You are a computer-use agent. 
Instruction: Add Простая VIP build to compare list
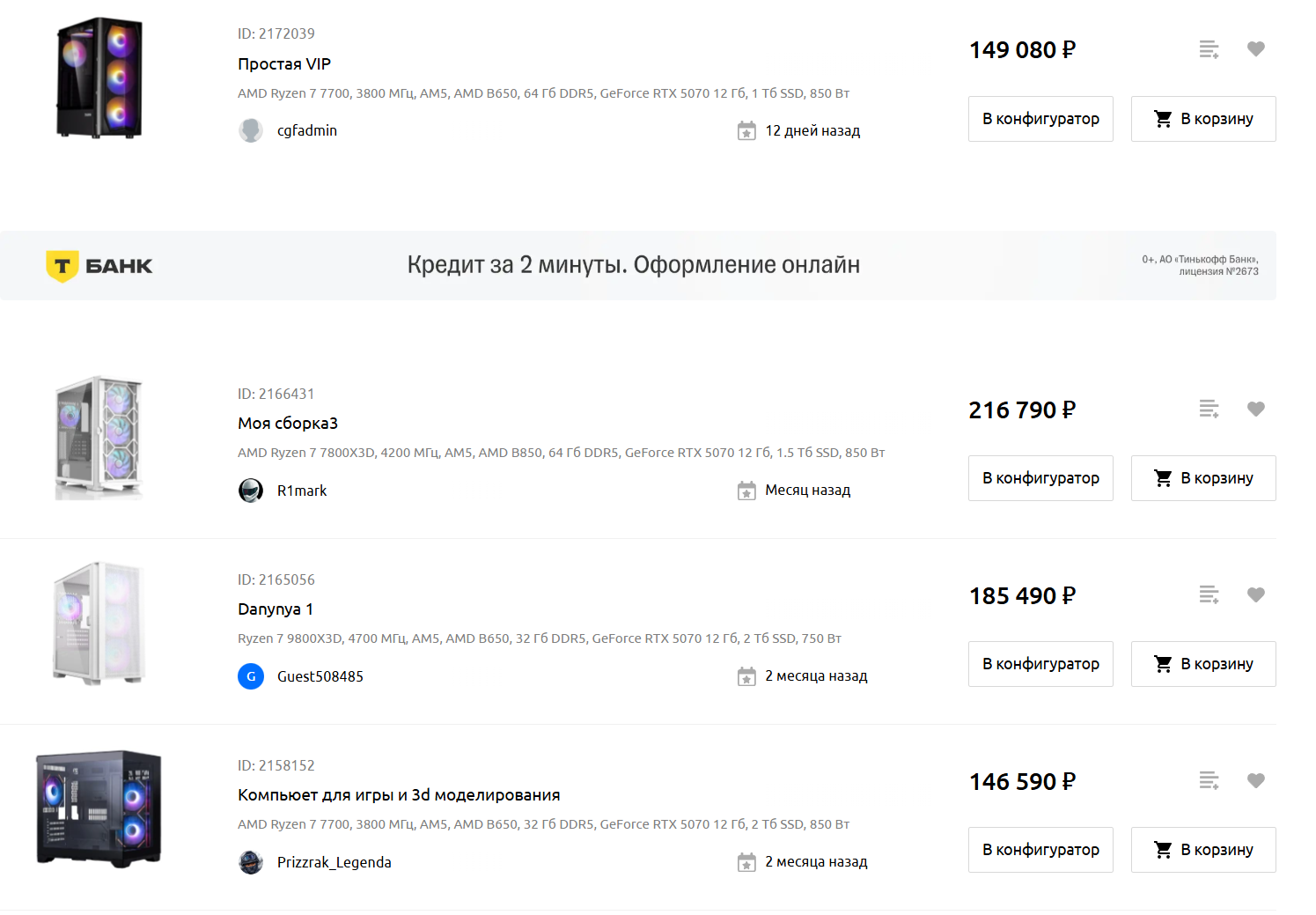tap(1209, 49)
